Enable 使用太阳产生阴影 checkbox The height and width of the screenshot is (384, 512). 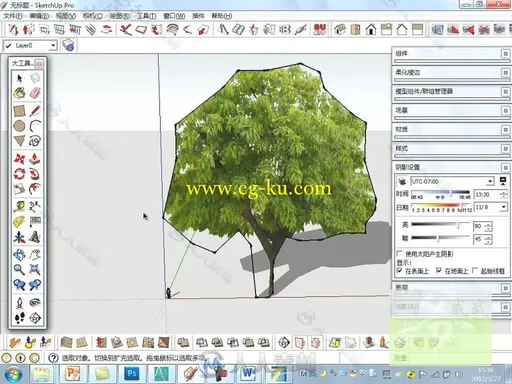[400, 254]
